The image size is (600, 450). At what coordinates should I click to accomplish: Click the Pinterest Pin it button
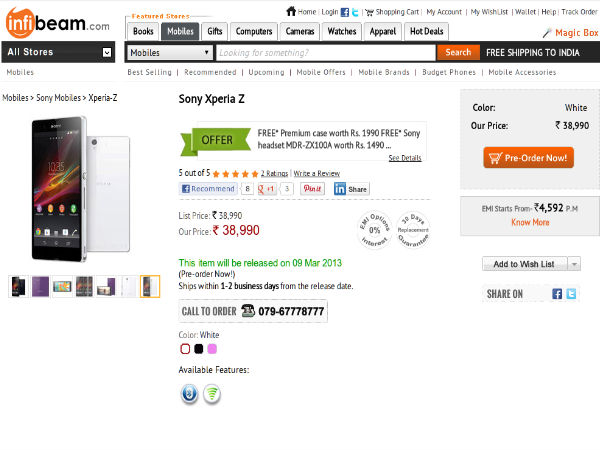click(x=312, y=188)
